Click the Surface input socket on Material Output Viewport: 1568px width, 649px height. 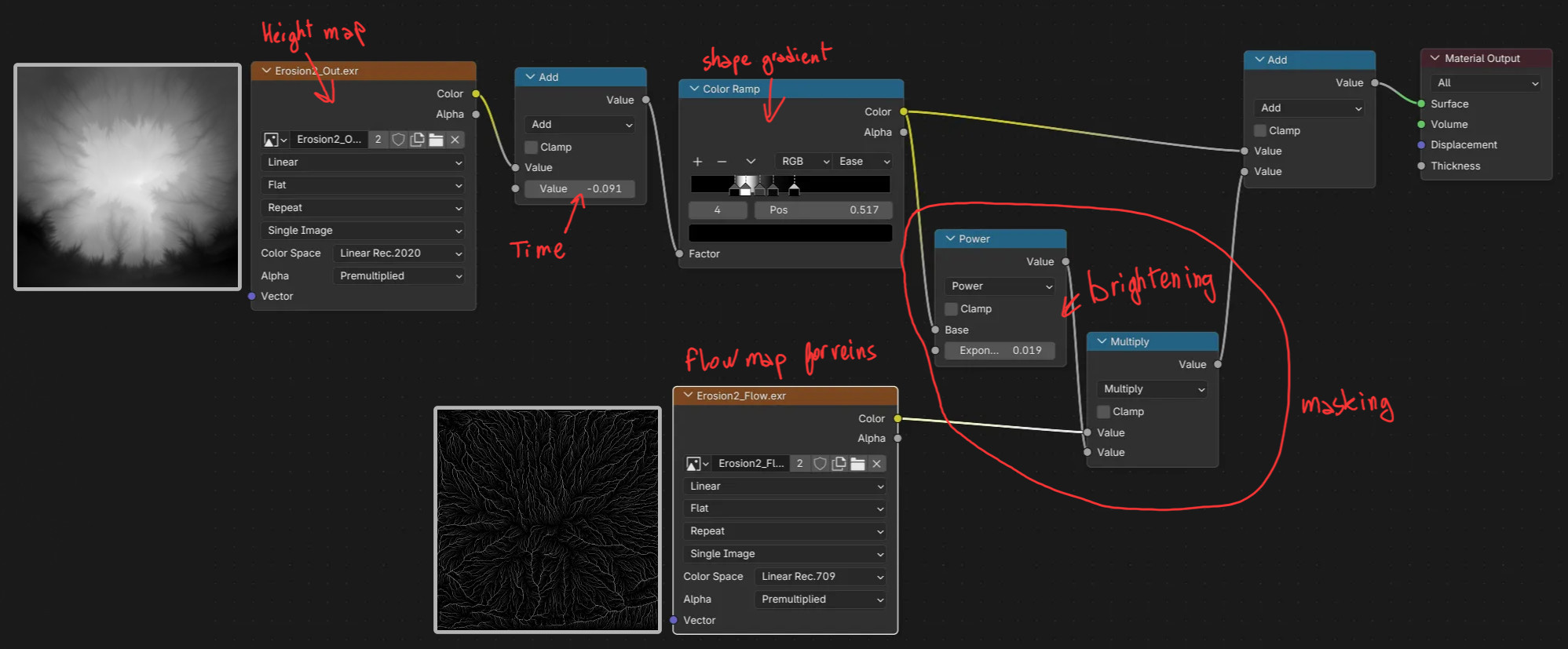1421,104
